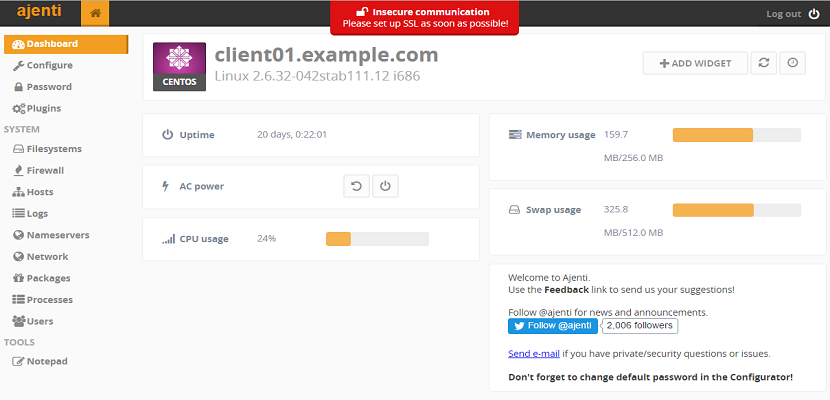Click the AC power lightning icon
Image resolution: width=830 pixels, height=400 pixels.
click(x=166, y=186)
